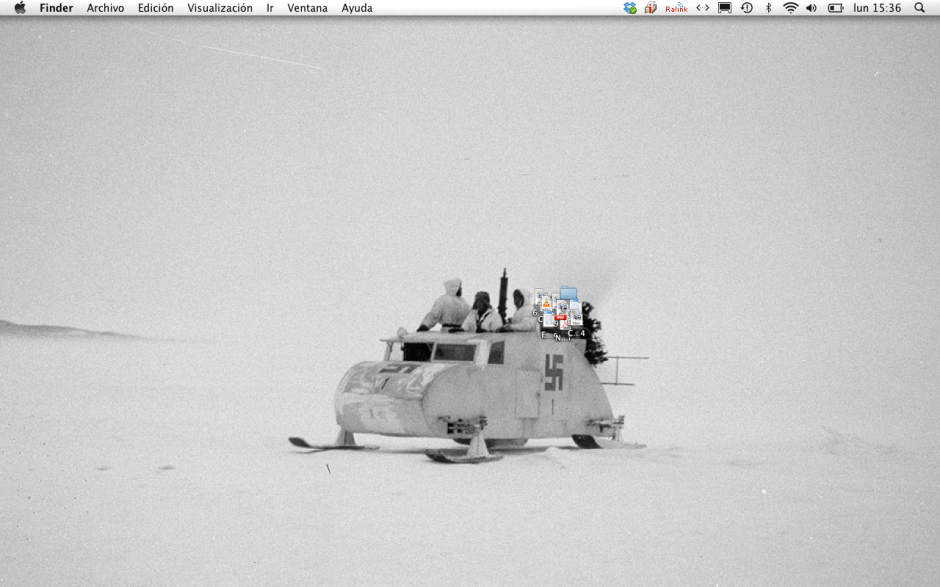Open the display mirroring menu
The width and height of the screenshot is (940, 587).
pyautogui.click(x=725, y=8)
